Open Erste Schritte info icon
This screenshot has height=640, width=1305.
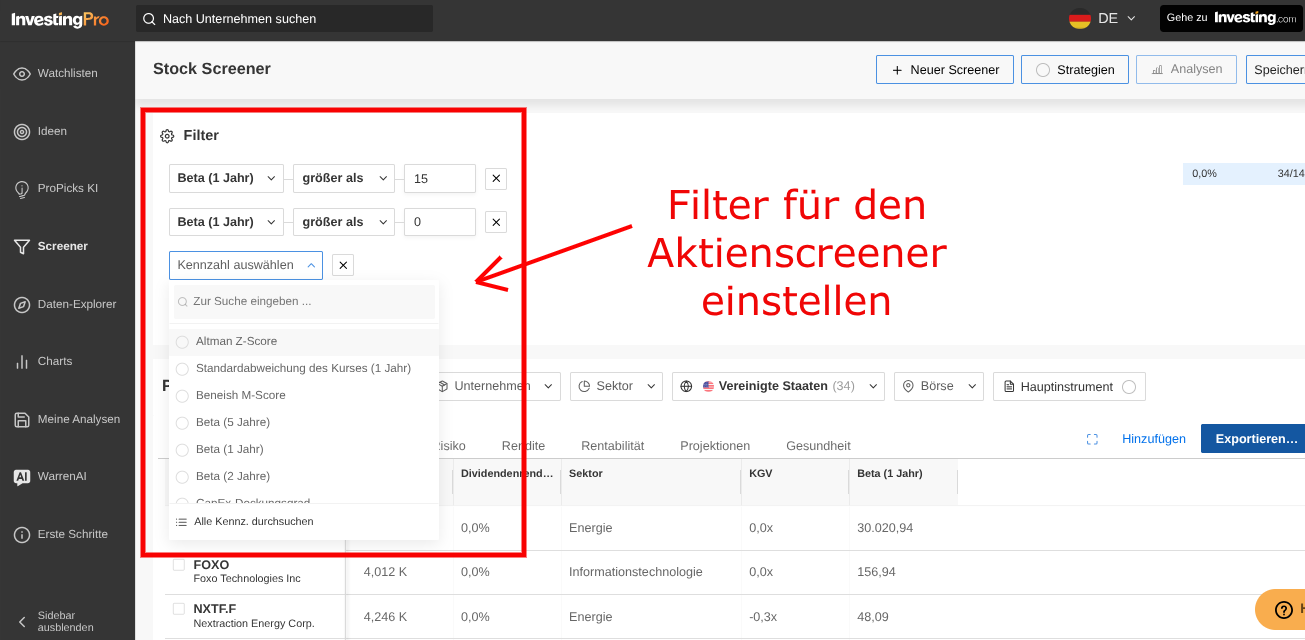(21, 535)
